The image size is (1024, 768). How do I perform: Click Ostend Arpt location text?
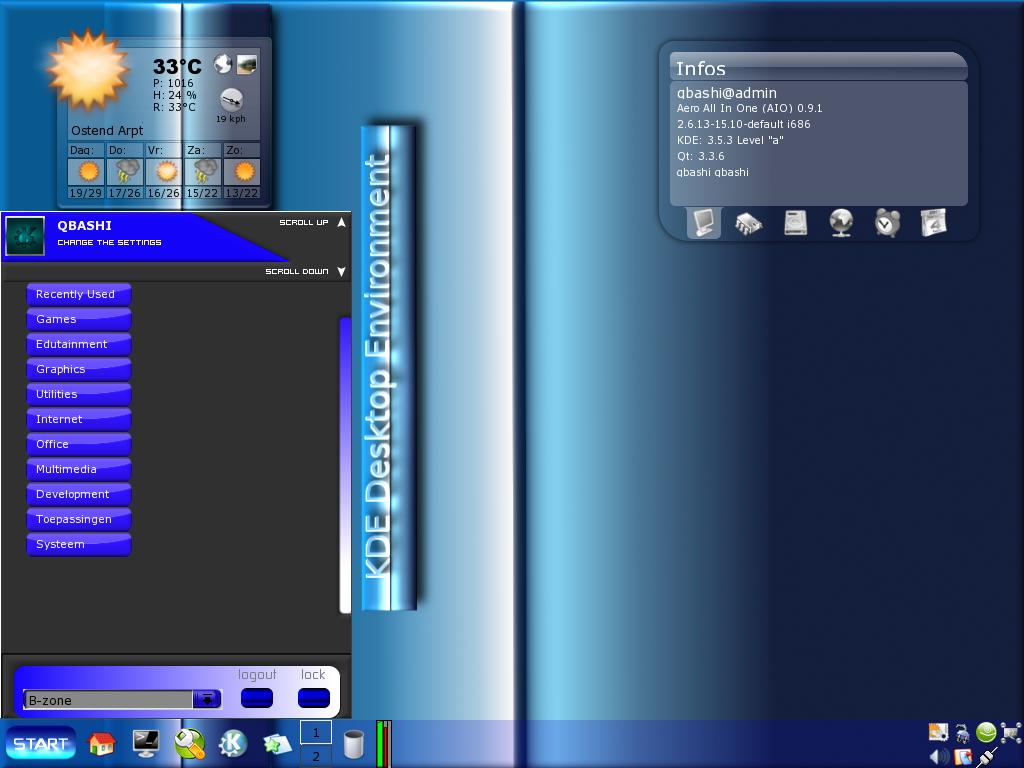pyautogui.click(x=107, y=131)
